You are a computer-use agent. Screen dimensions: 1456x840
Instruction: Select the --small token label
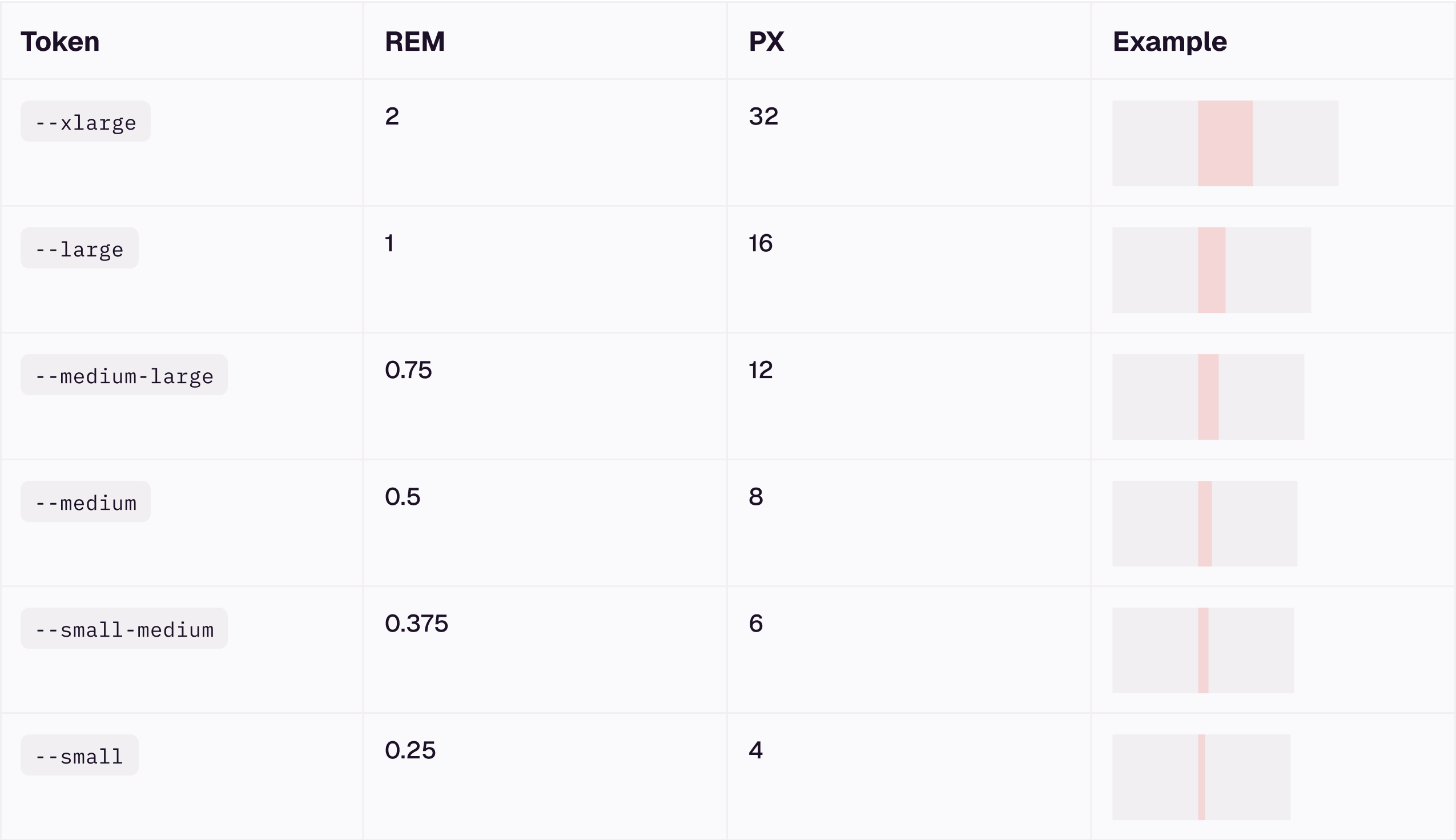(x=79, y=755)
